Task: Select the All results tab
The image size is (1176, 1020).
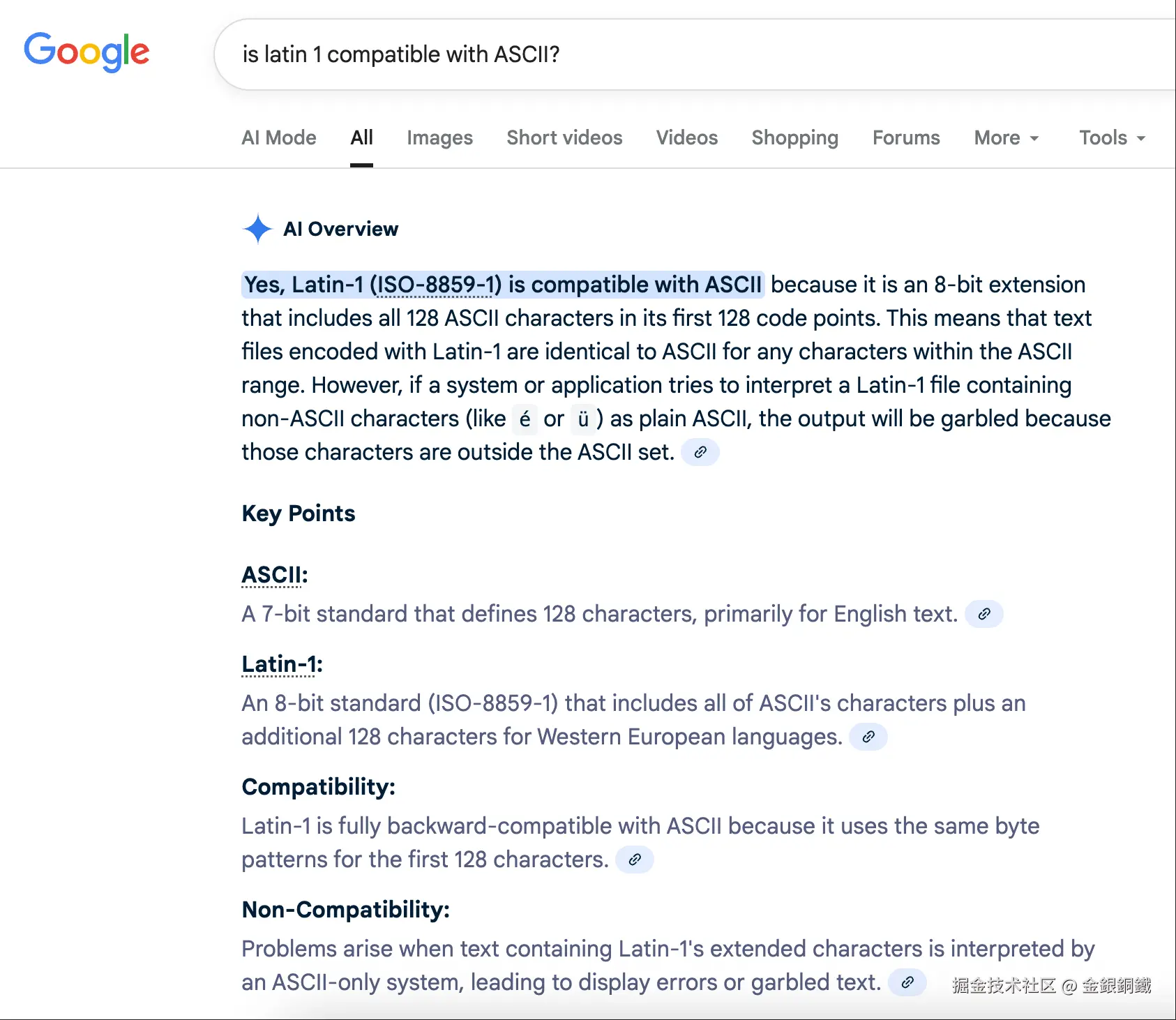Action: 361,138
